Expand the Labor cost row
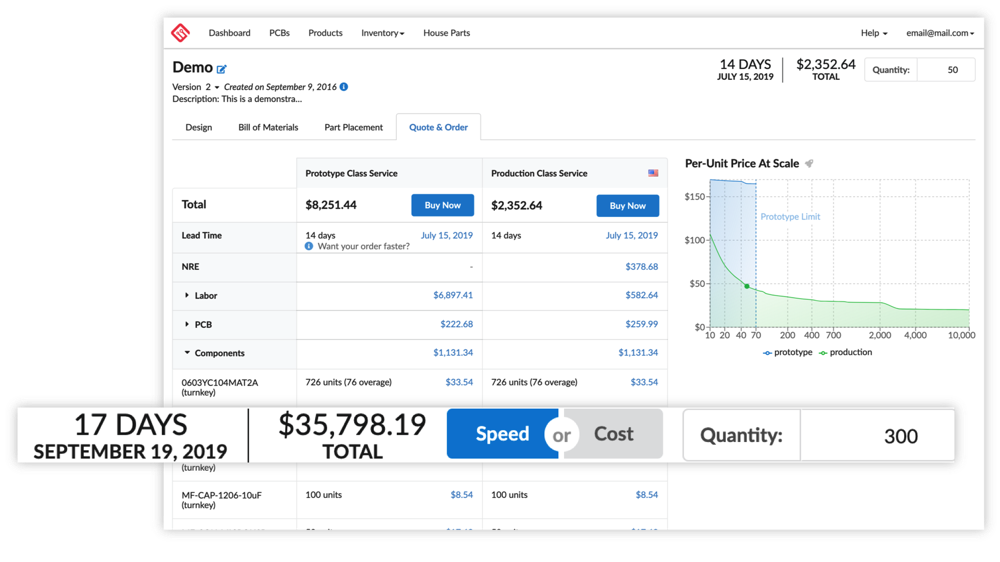 click(187, 296)
